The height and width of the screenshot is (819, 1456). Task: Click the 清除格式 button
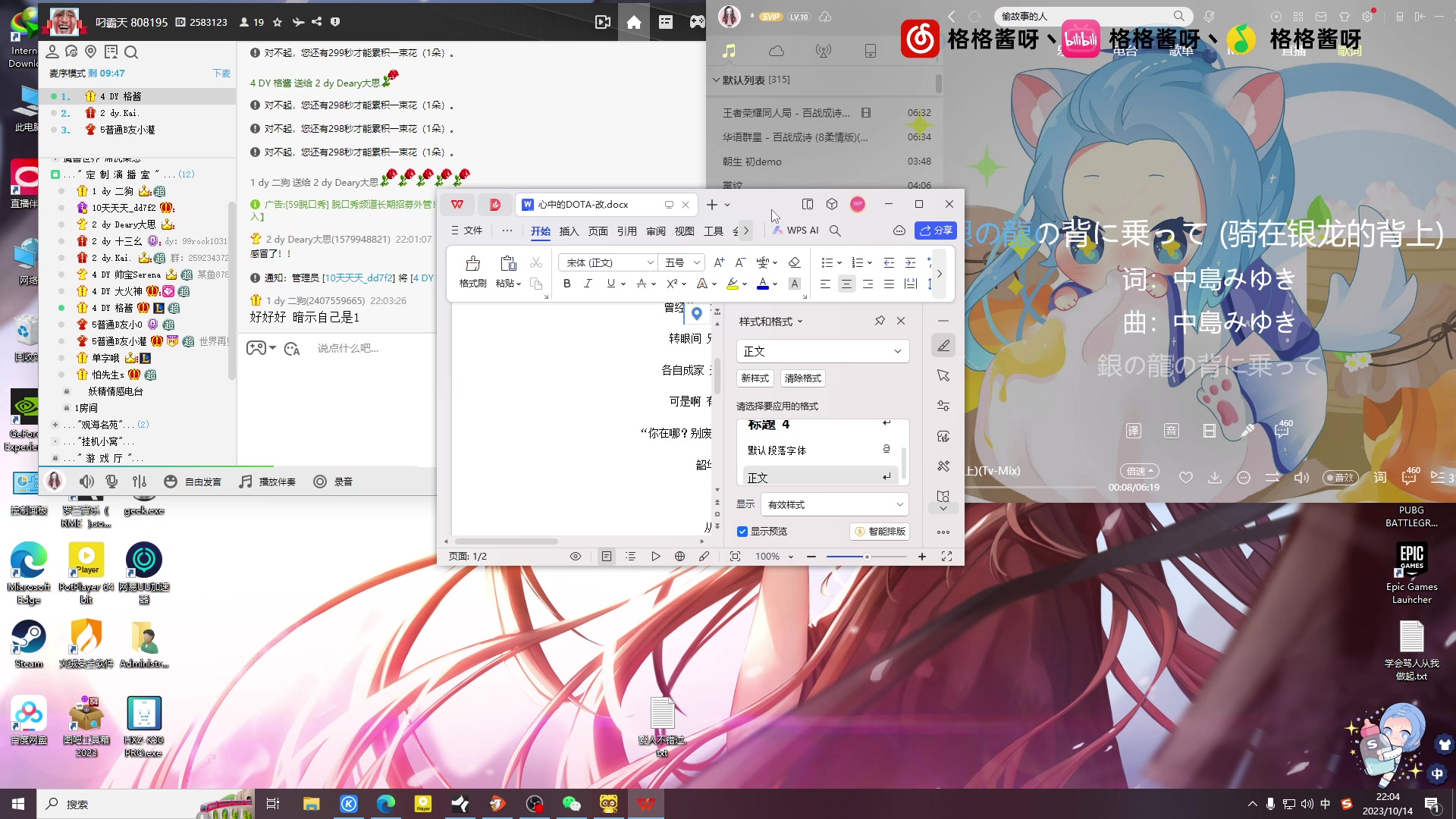803,378
